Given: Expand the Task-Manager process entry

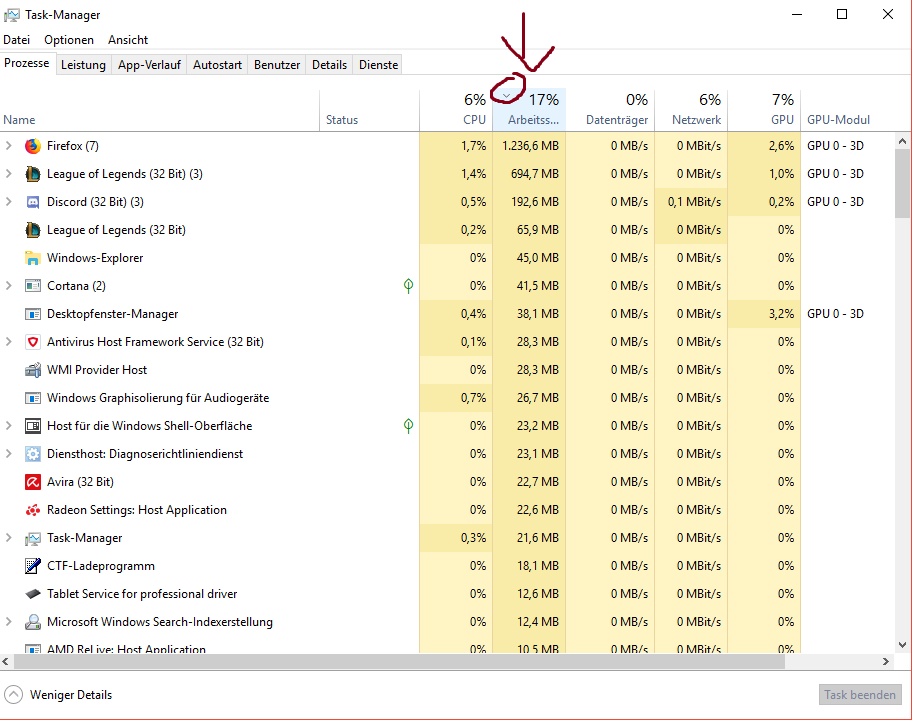Looking at the screenshot, I should click(9, 537).
